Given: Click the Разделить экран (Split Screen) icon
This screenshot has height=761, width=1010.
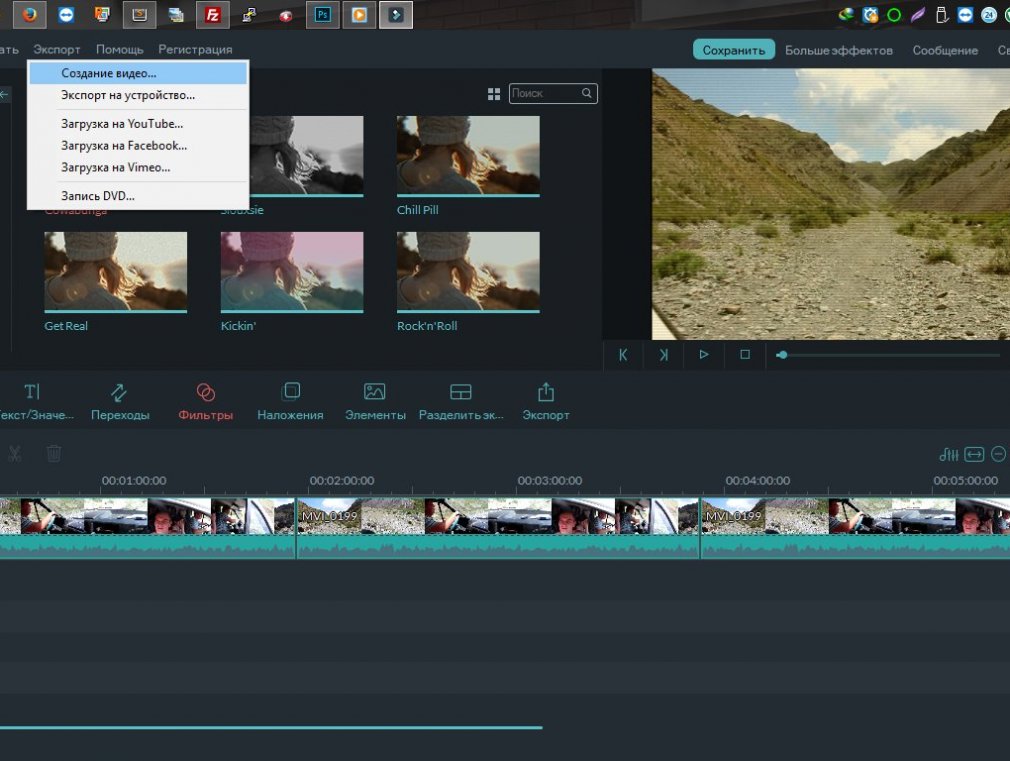Looking at the screenshot, I should (x=461, y=401).
